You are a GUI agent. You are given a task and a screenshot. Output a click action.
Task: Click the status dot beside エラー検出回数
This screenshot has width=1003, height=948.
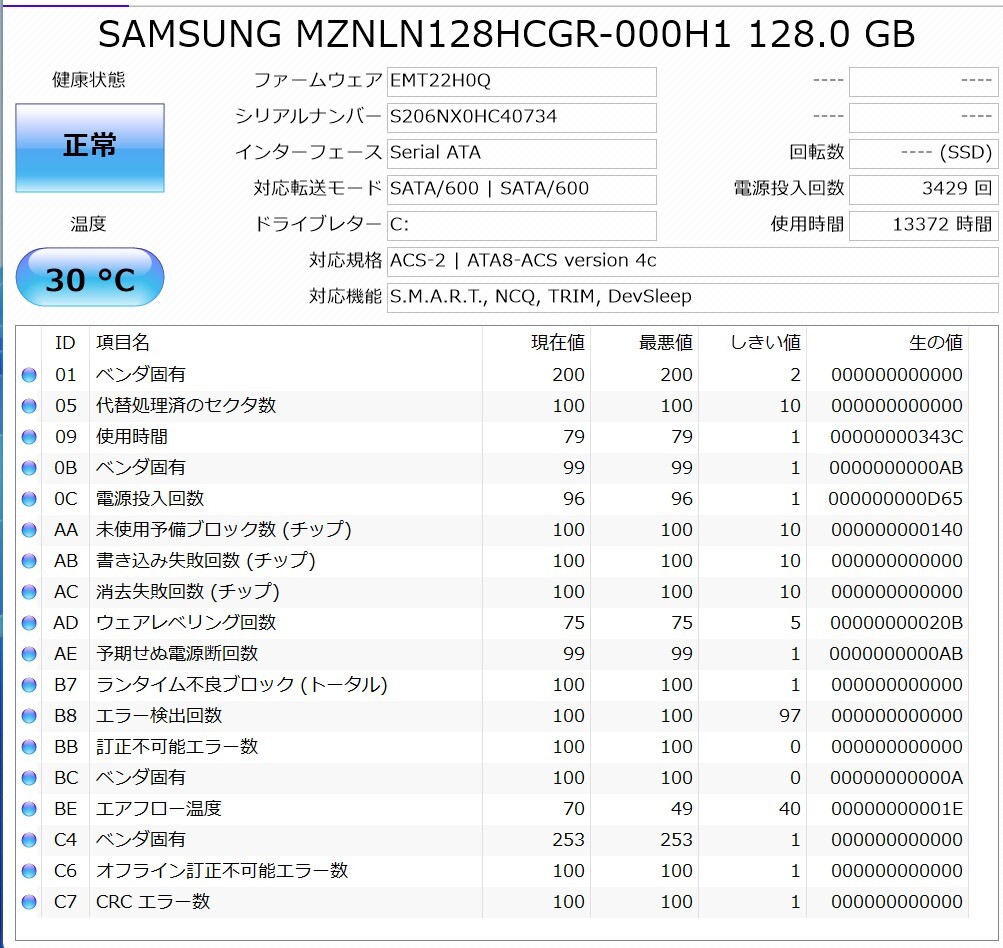(x=29, y=716)
